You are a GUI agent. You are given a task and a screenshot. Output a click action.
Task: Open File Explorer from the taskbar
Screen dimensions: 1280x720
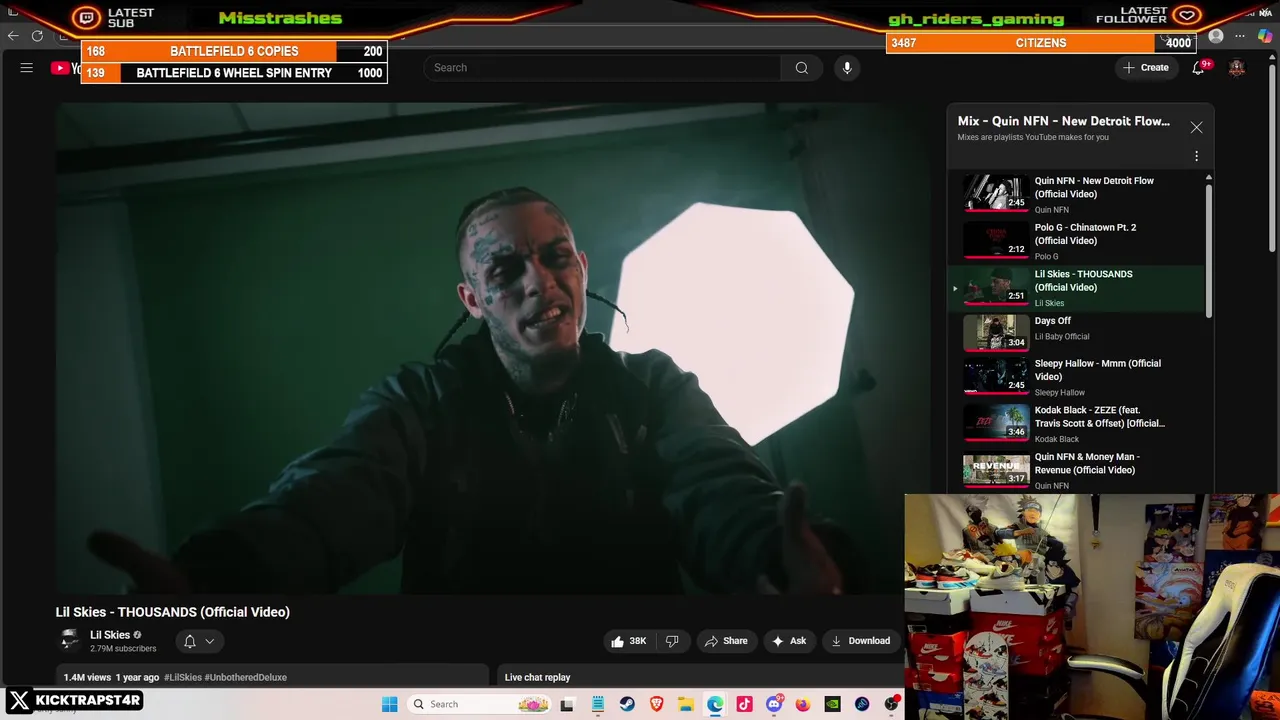(x=686, y=704)
